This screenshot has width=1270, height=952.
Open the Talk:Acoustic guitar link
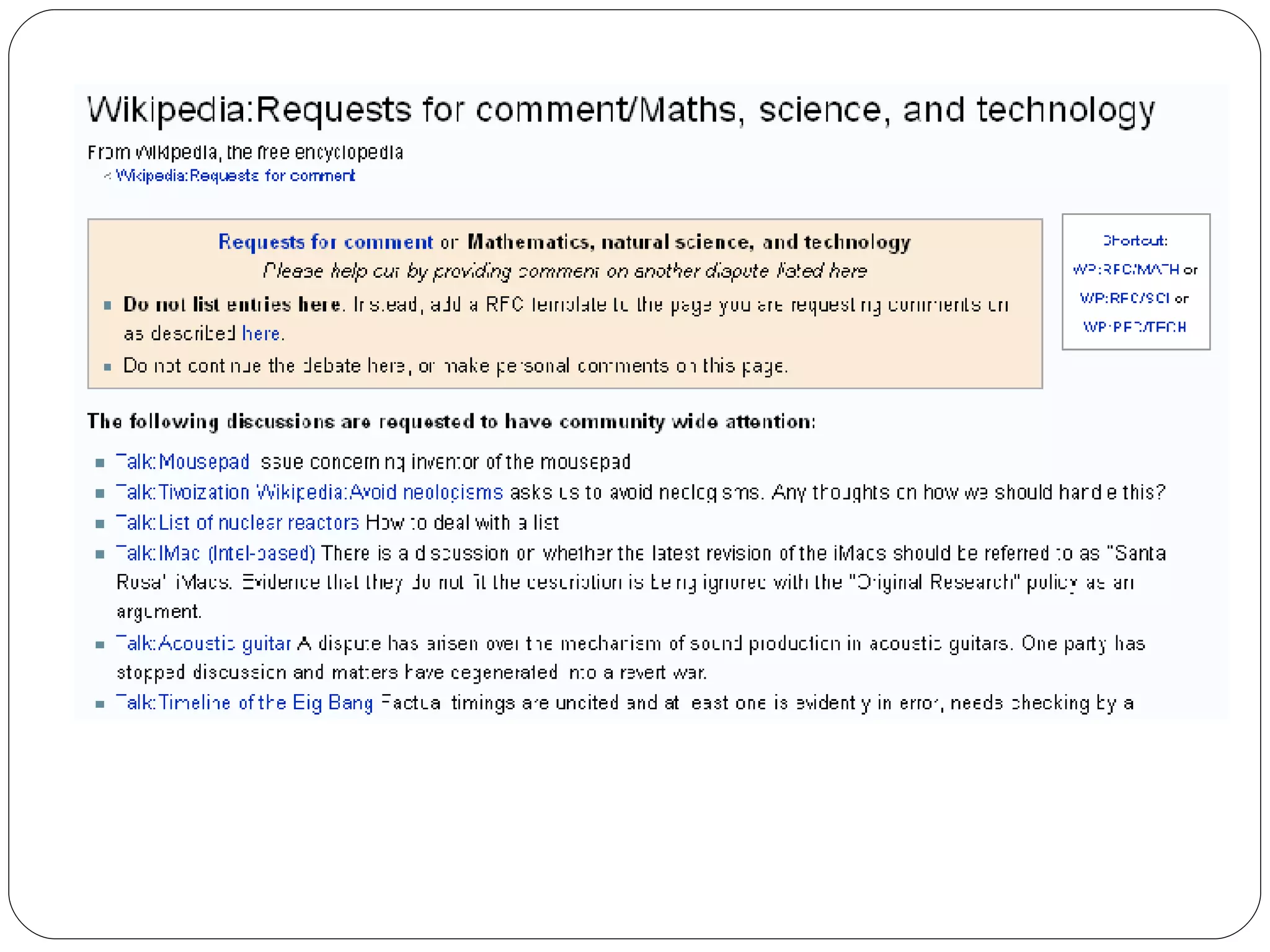pyautogui.click(x=203, y=643)
